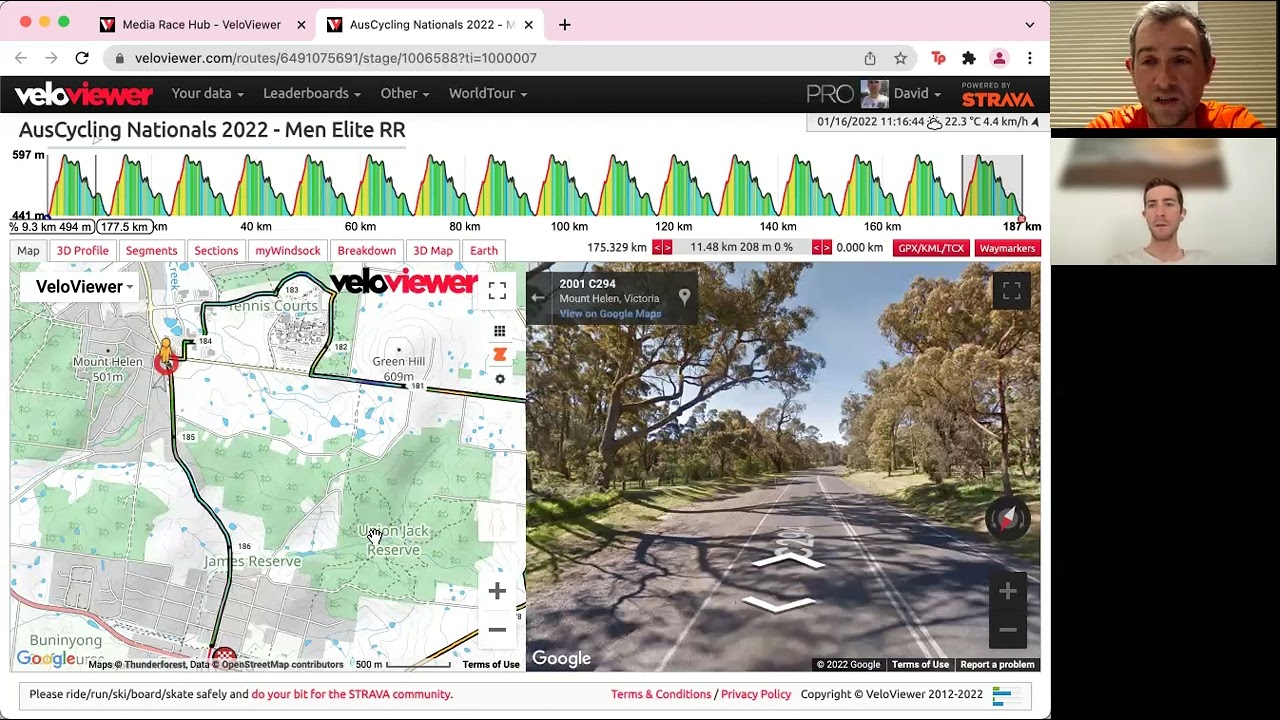
Task: Click the grey selection at elevation profile end
Action: tap(992, 185)
